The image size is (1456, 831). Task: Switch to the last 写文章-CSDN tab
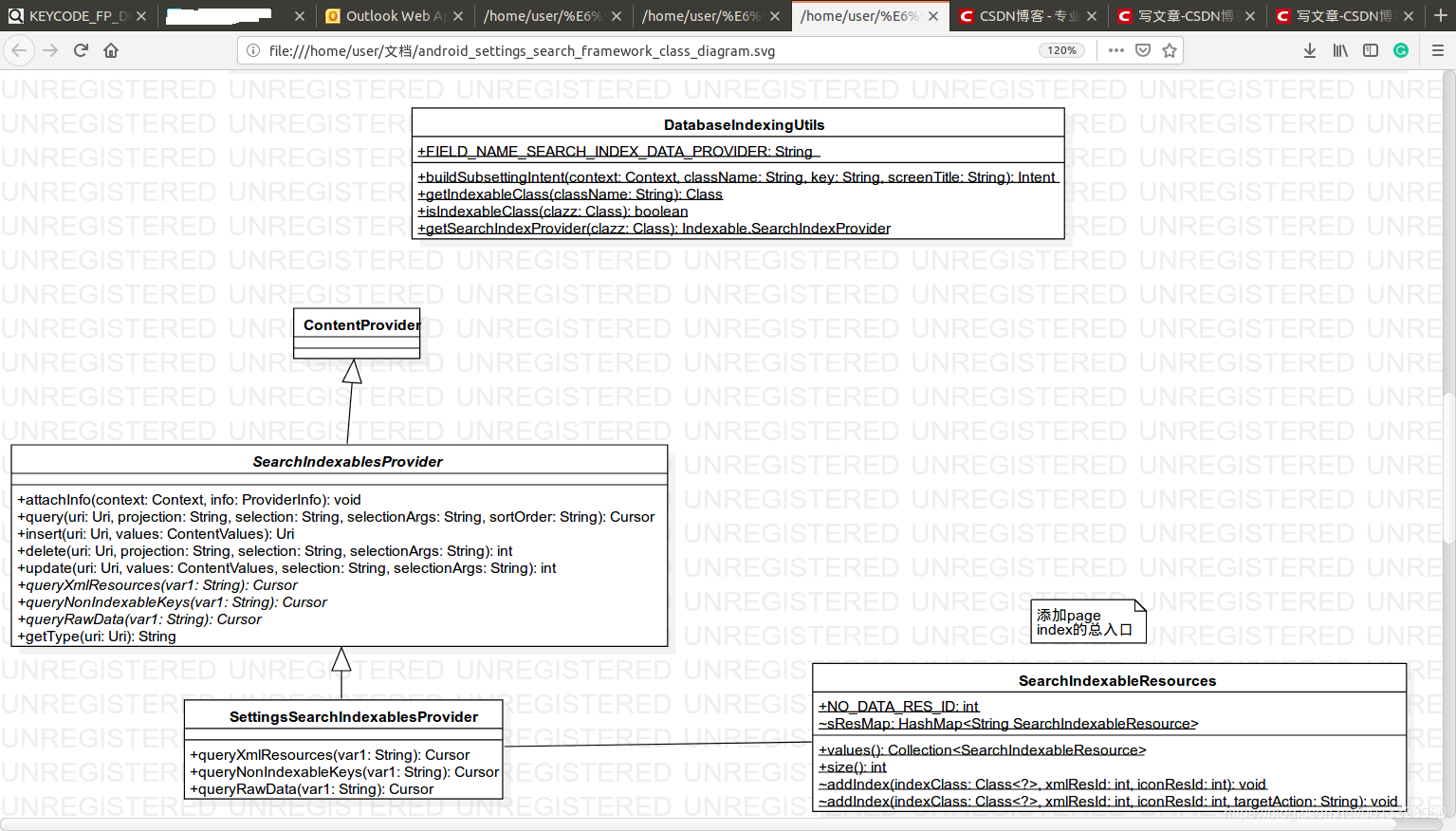coord(1345,16)
